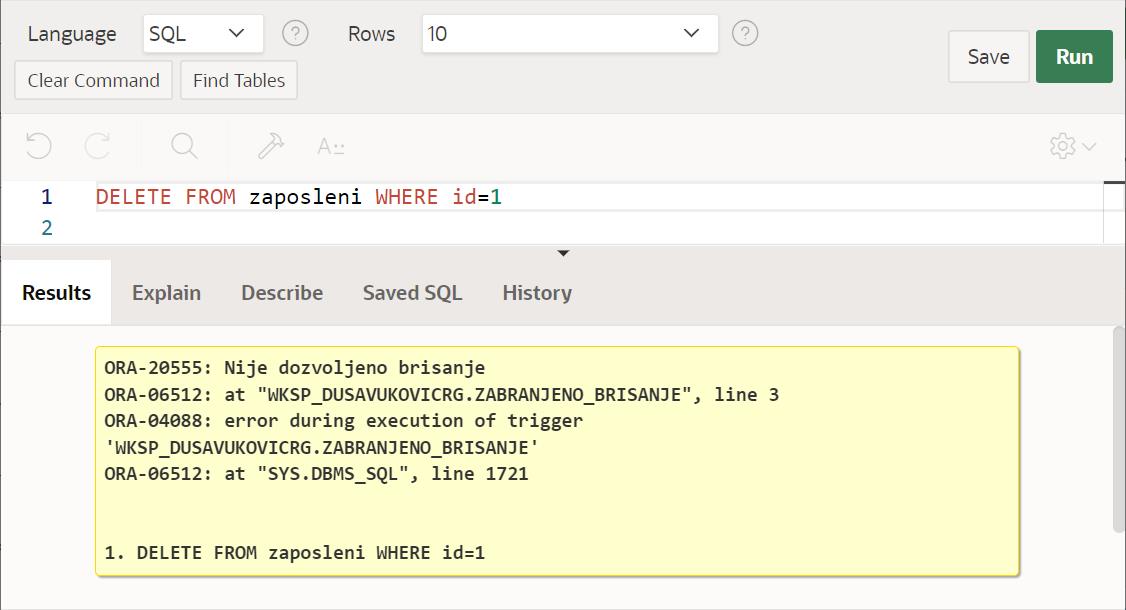The image size is (1126, 610).
Task: Select the Saved SQL tab
Action: [x=412, y=293]
